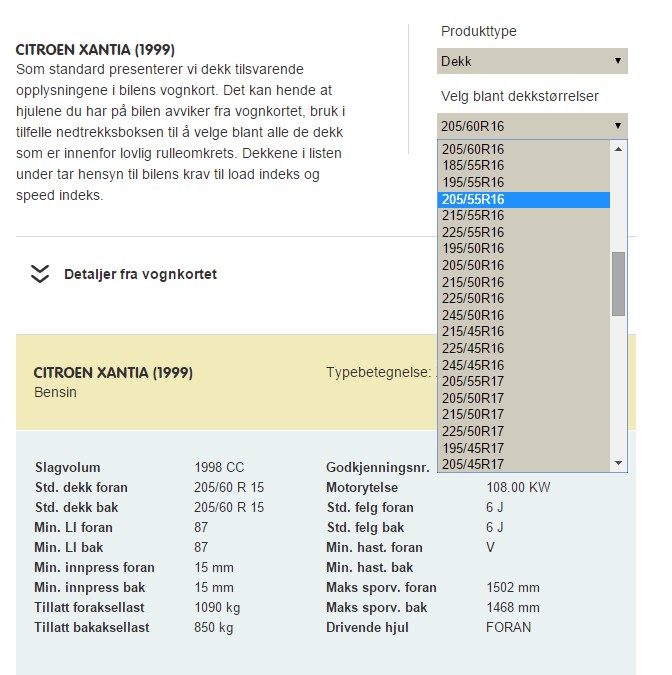Screen dimensions: 672x675
Task: Click Min. hast. foran value V
Action: pyautogui.click(x=490, y=548)
